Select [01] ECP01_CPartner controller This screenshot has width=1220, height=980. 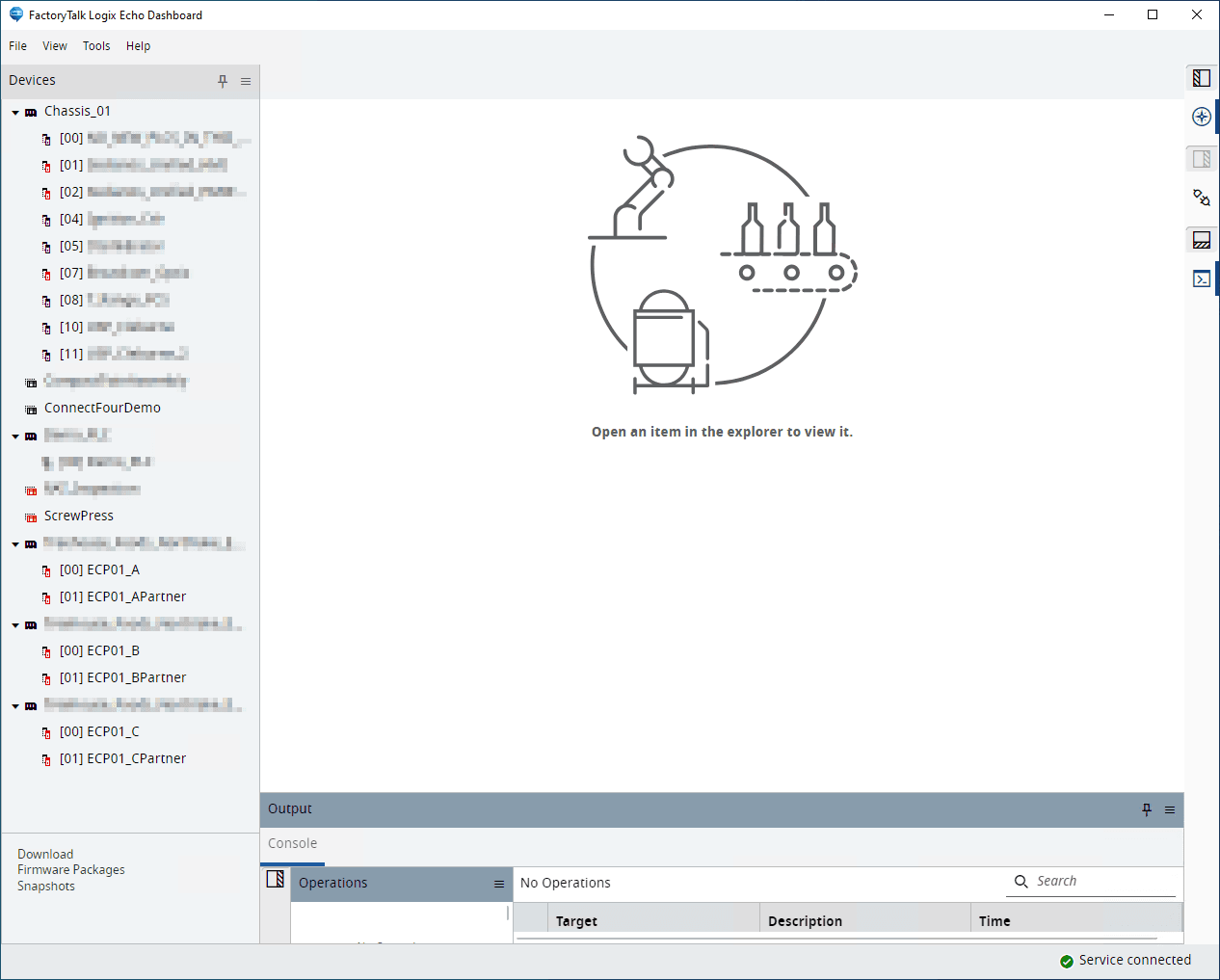pyautogui.click(x=122, y=758)
